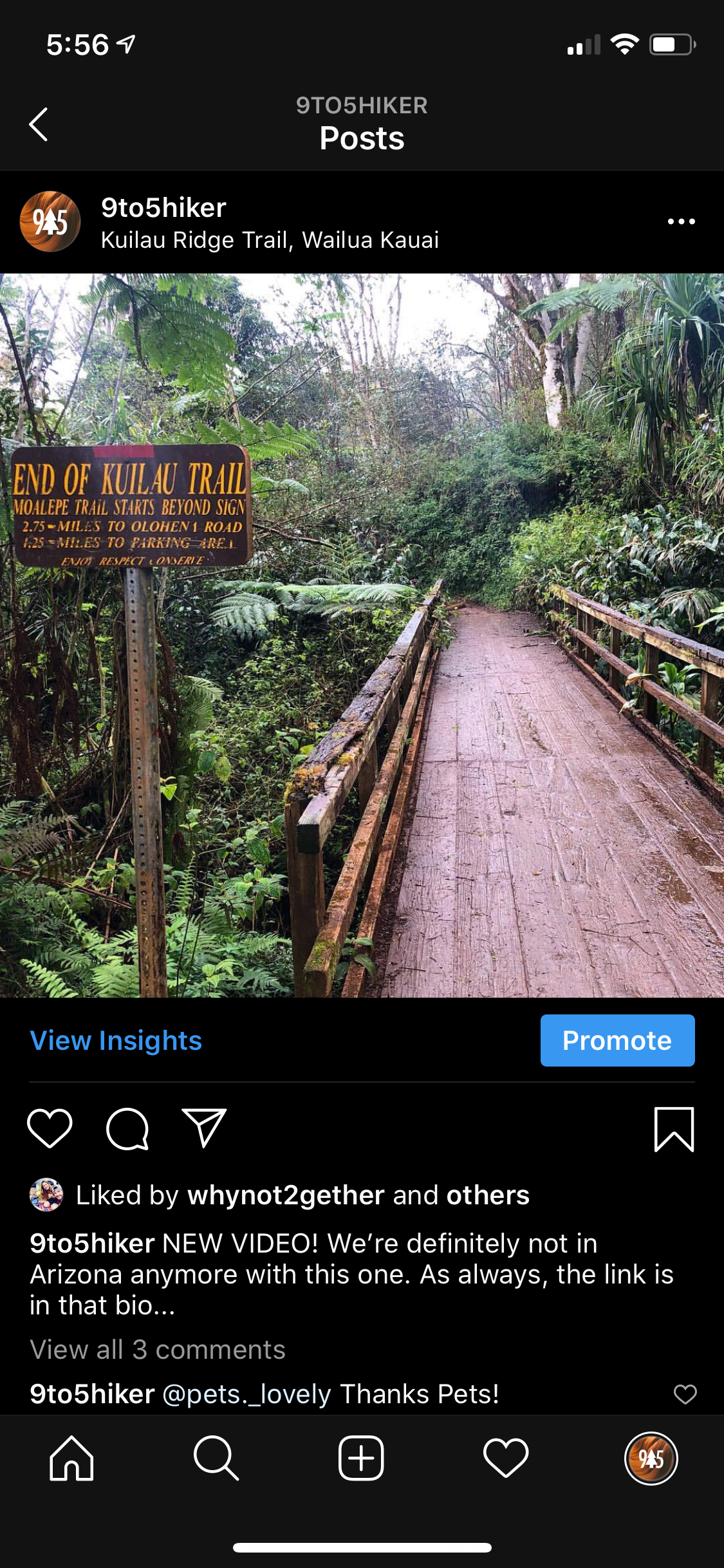Share the post using the paper plane icon
Image resolution: width=724 pixels, height=1568 pixels.
[x=204, y=1128]
